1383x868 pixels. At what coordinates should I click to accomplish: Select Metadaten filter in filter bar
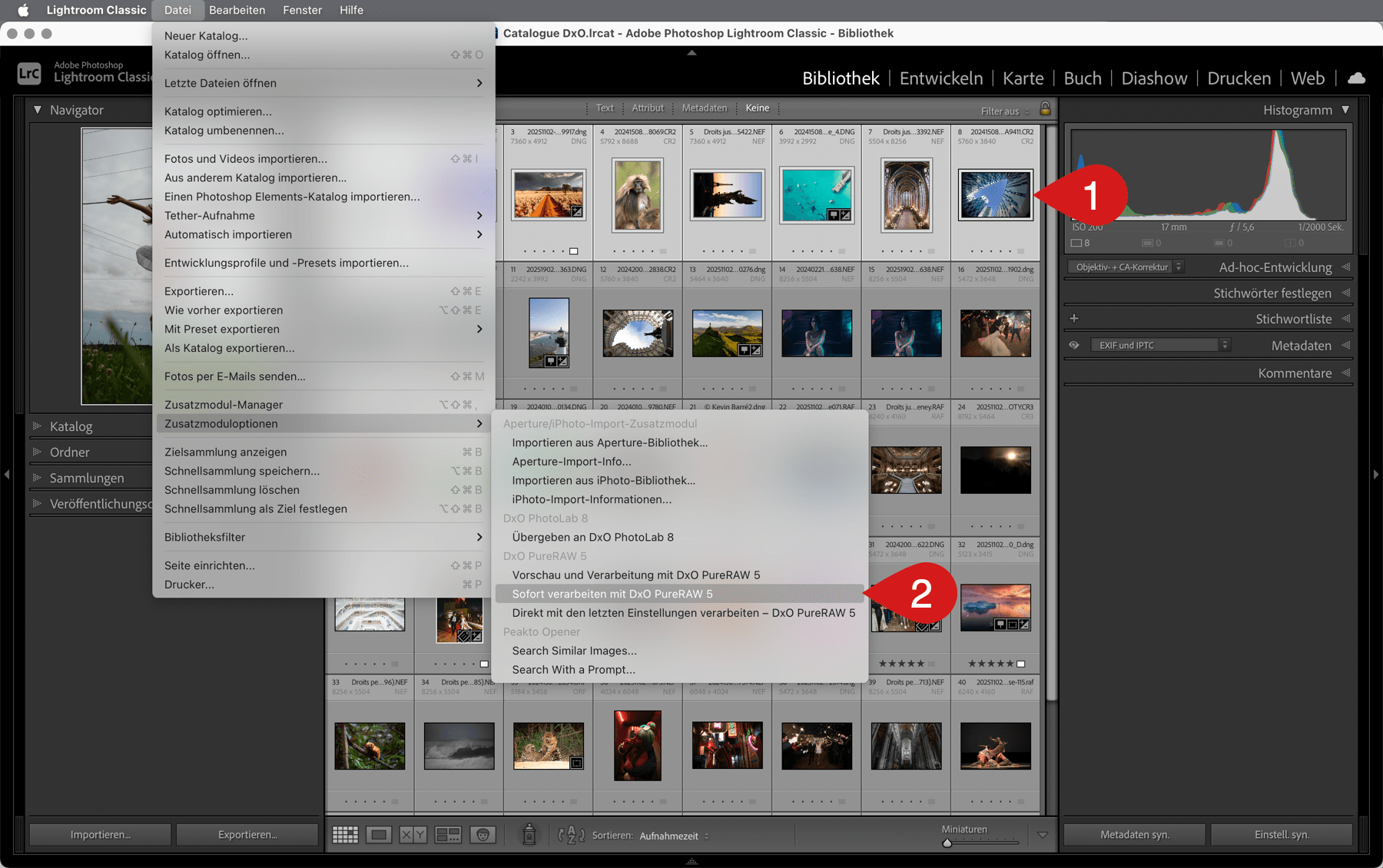point(705,108)
